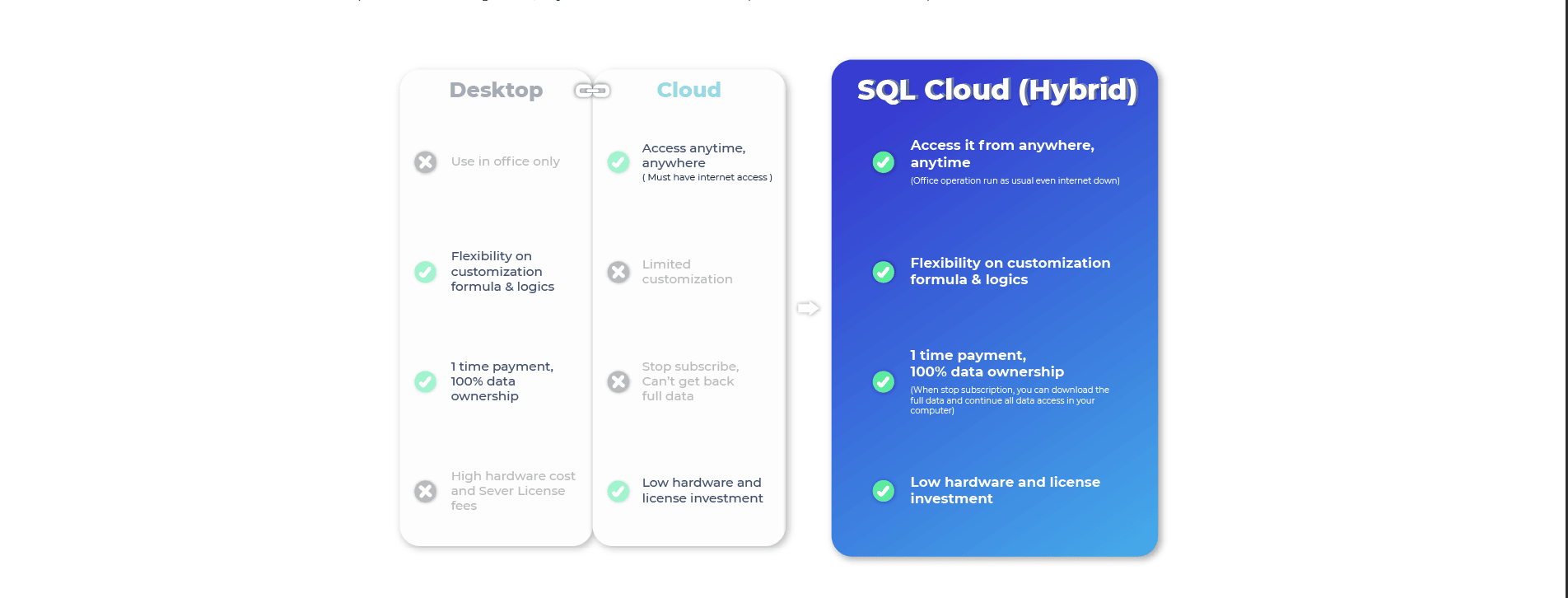Click the chain link icon between Desktop and Cloud
The height and width of the screenshot is (598, 1568).
592,90
